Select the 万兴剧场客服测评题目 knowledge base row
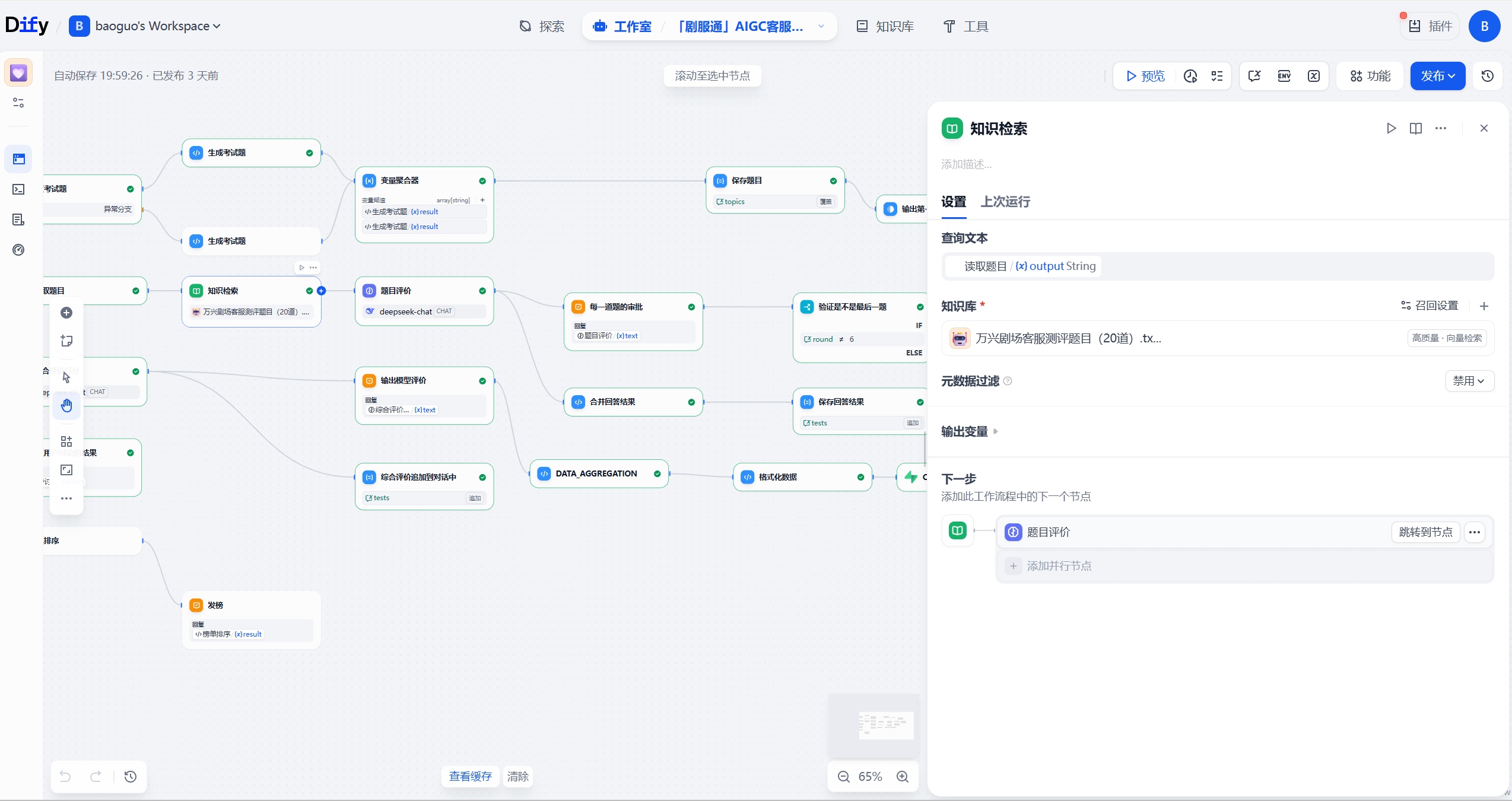 point(1218,338)
